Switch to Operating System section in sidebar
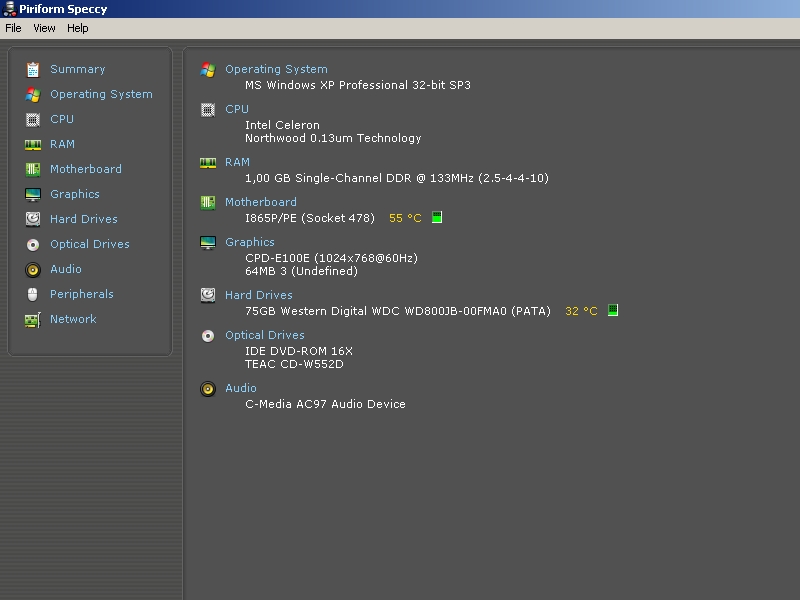This screenshot has width=800, height=600. pos(101,94)
